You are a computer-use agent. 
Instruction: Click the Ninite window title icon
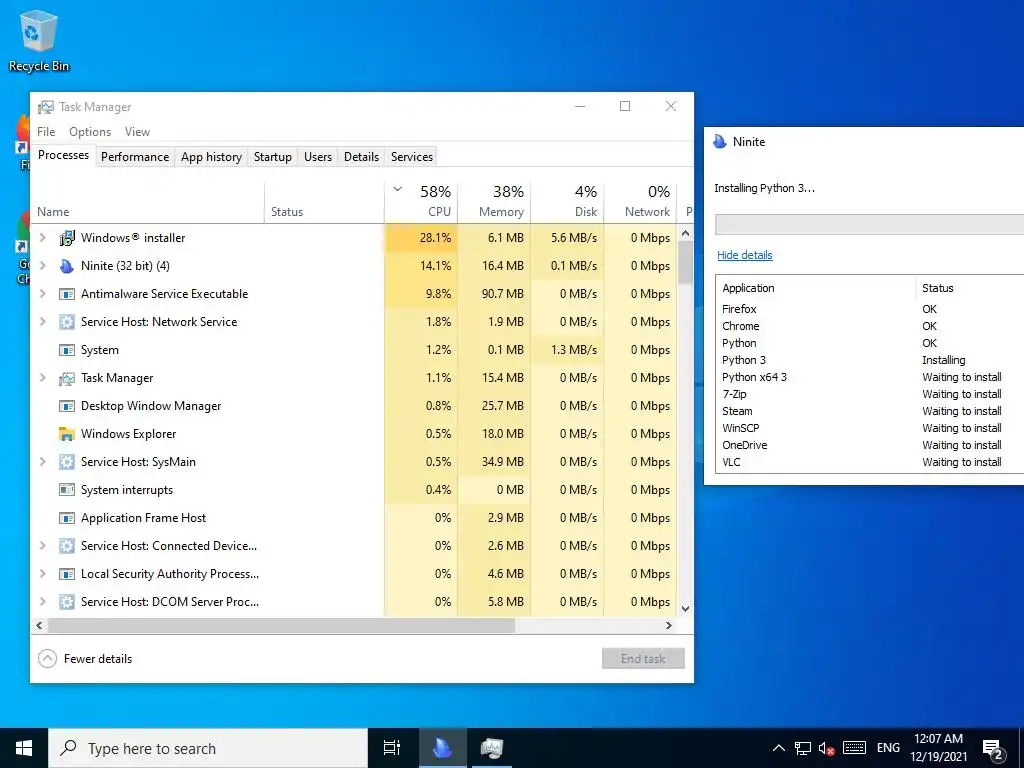coord(720,142)
